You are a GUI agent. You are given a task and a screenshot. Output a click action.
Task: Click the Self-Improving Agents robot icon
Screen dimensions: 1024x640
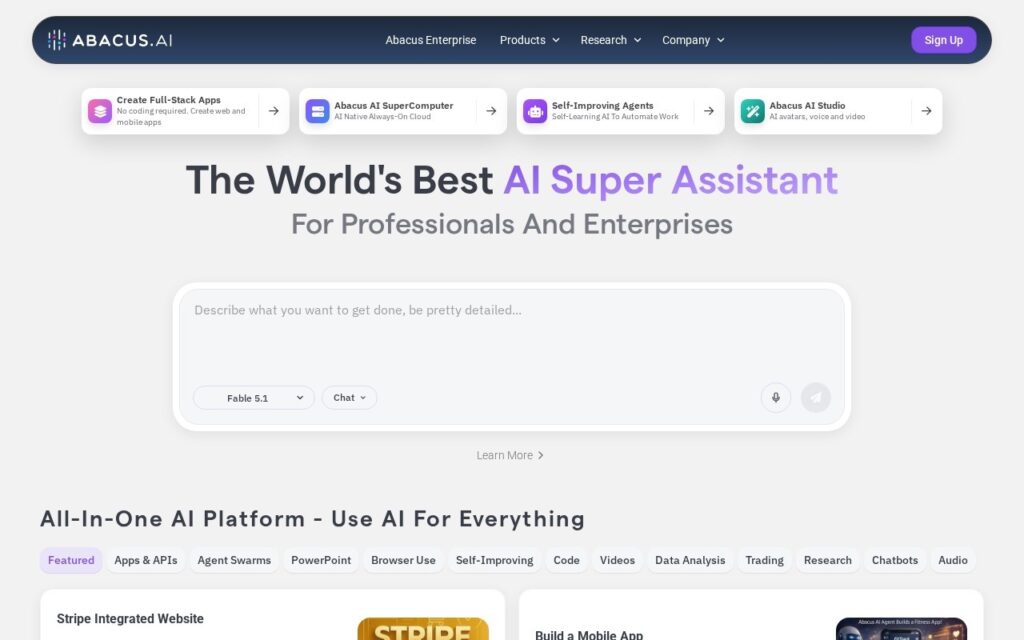click(535, 111)
